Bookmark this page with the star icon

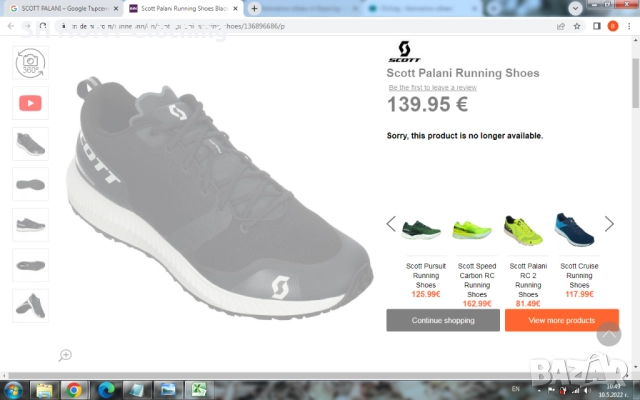pos(576,26)
